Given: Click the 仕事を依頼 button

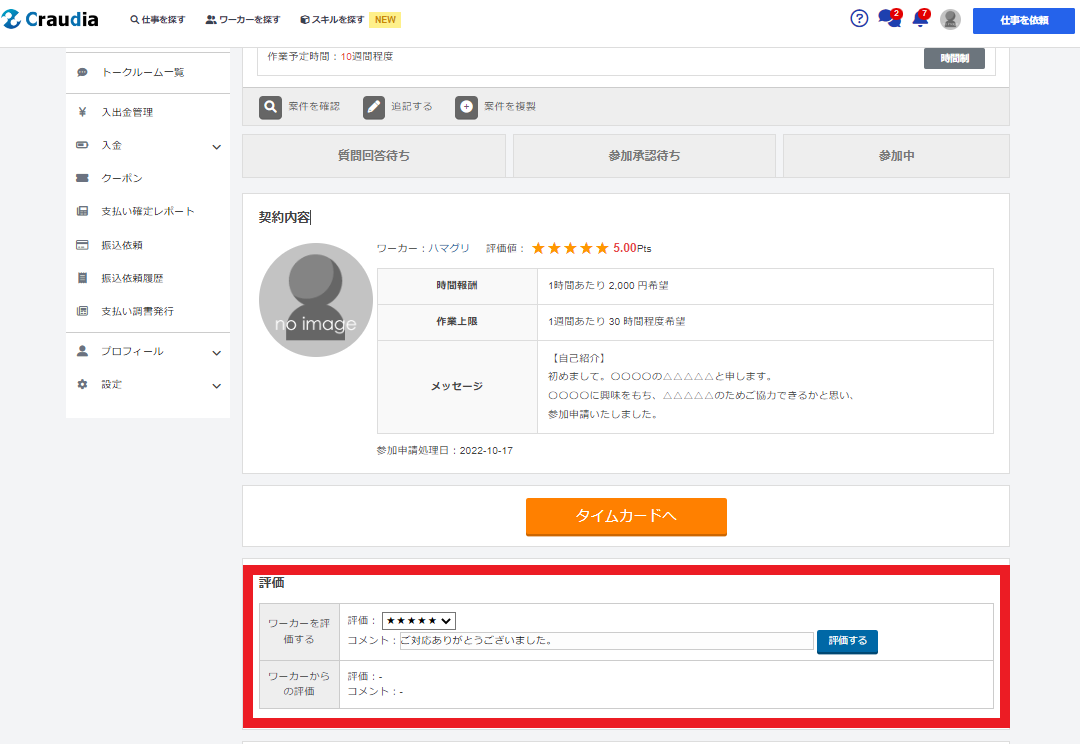Looking at the screenshot, I should 1023,20.
